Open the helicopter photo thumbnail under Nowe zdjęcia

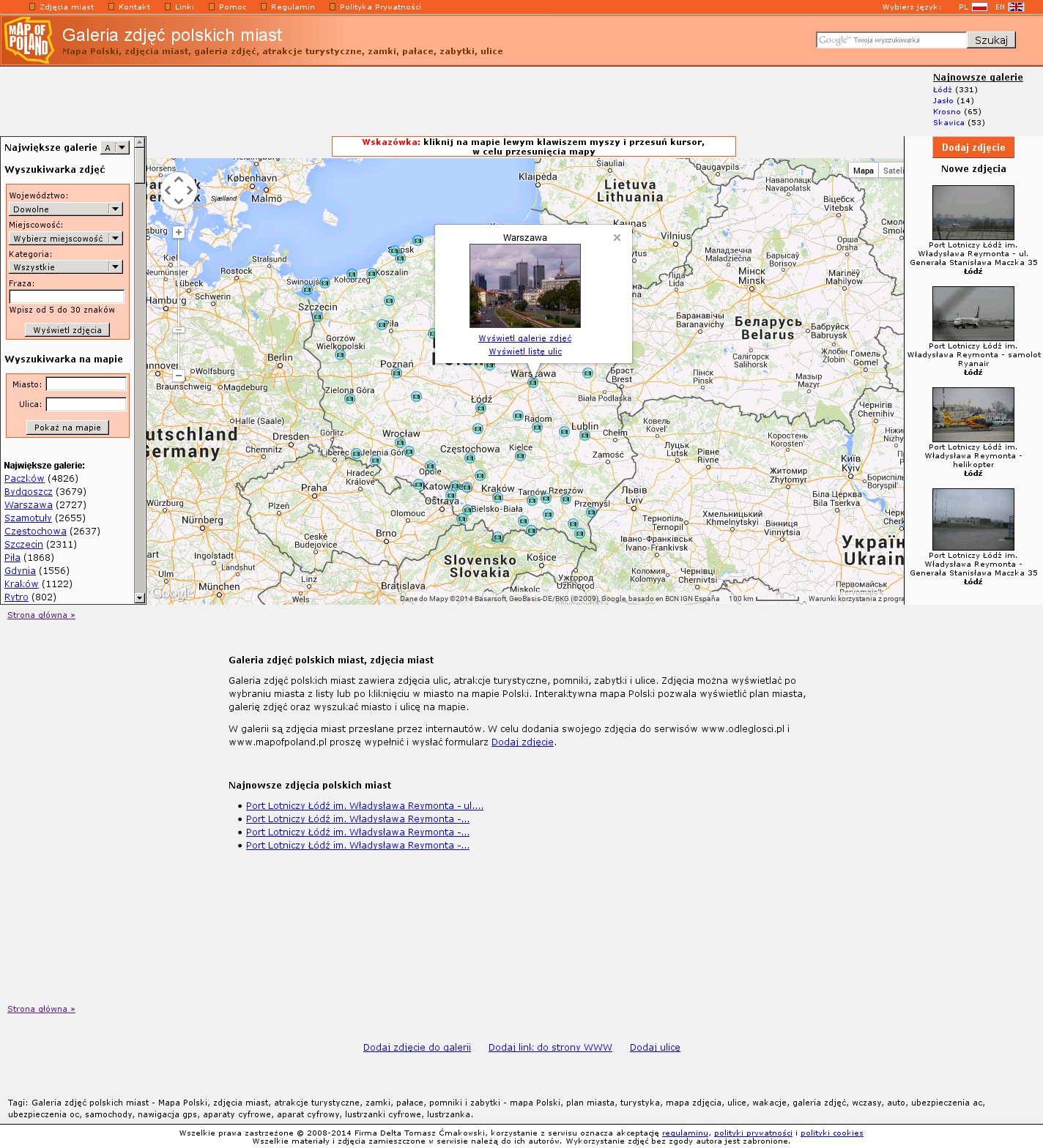click(973, 414)
